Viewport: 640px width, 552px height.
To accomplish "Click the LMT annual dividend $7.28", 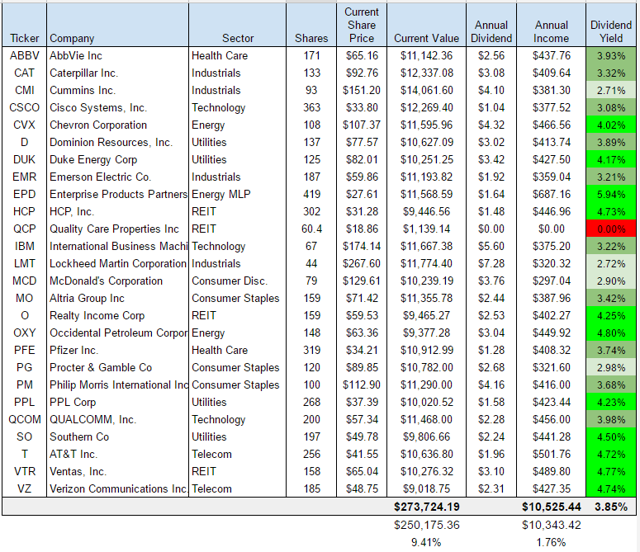I will [491, 264].
